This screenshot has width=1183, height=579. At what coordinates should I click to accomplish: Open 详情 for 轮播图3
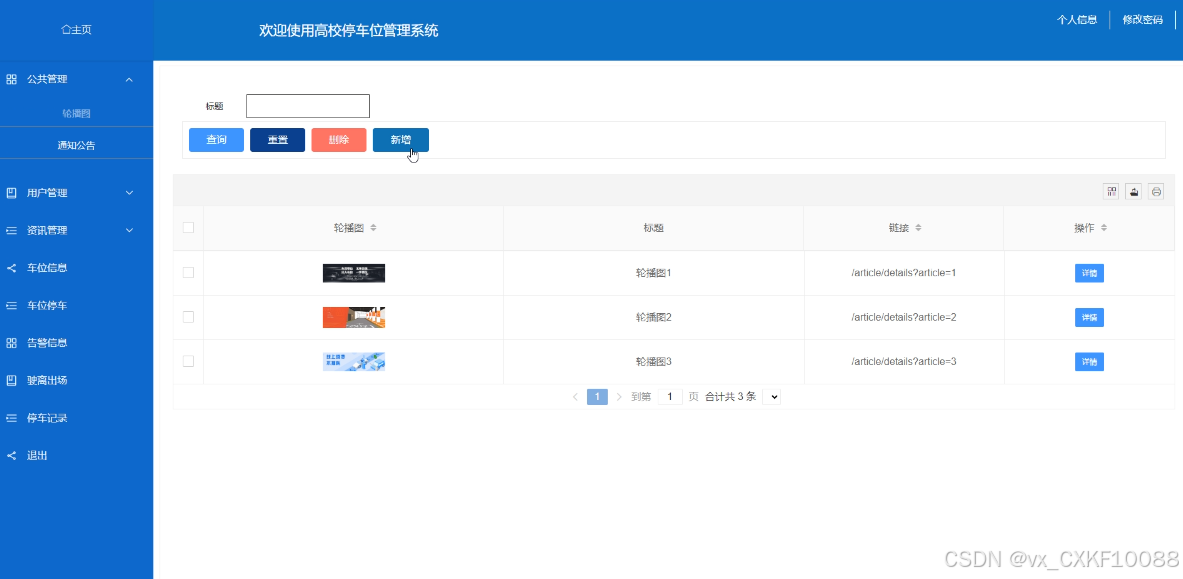[x=1089, y=362]
